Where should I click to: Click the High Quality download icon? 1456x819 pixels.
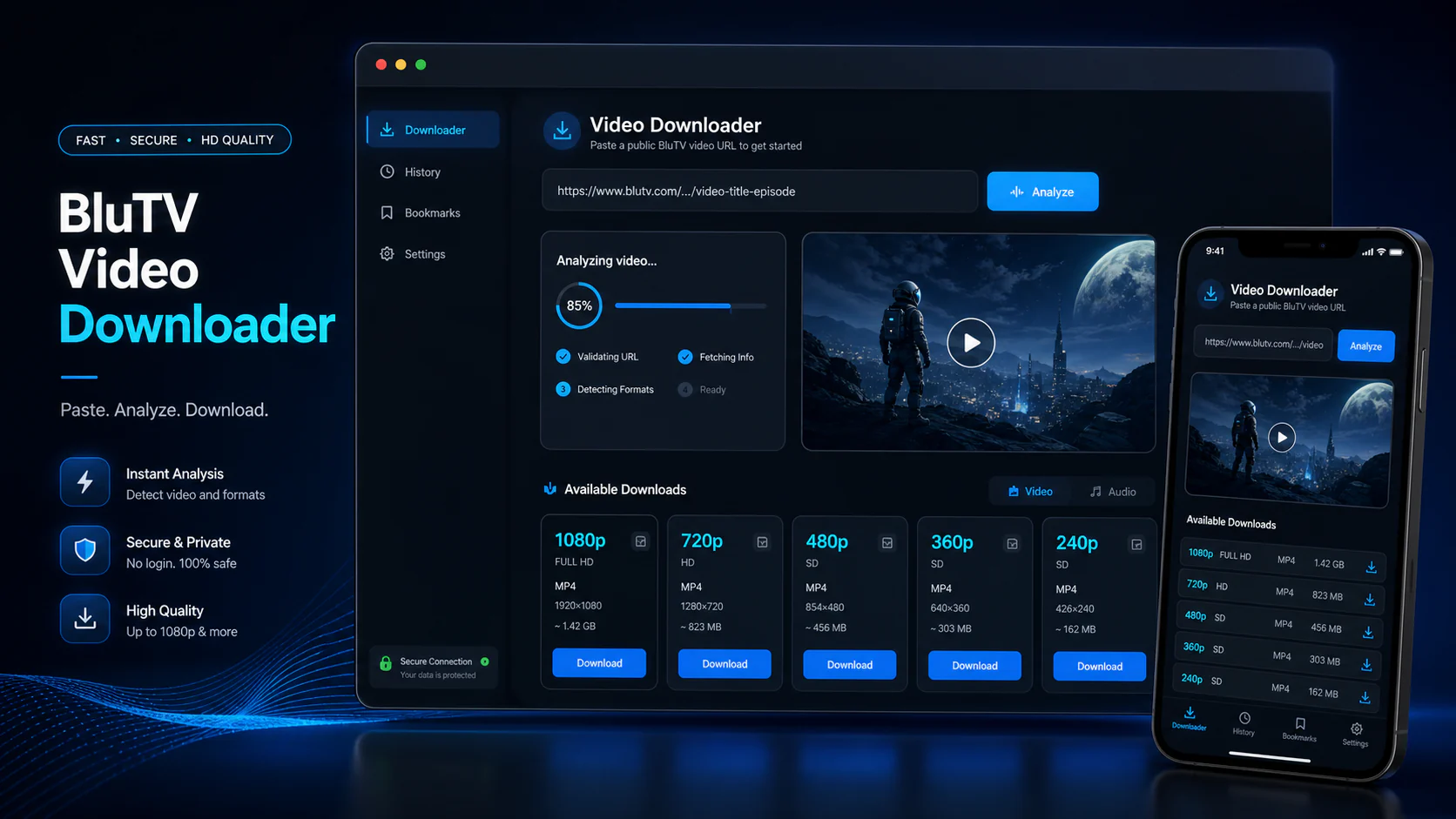(x=84, y=618)
